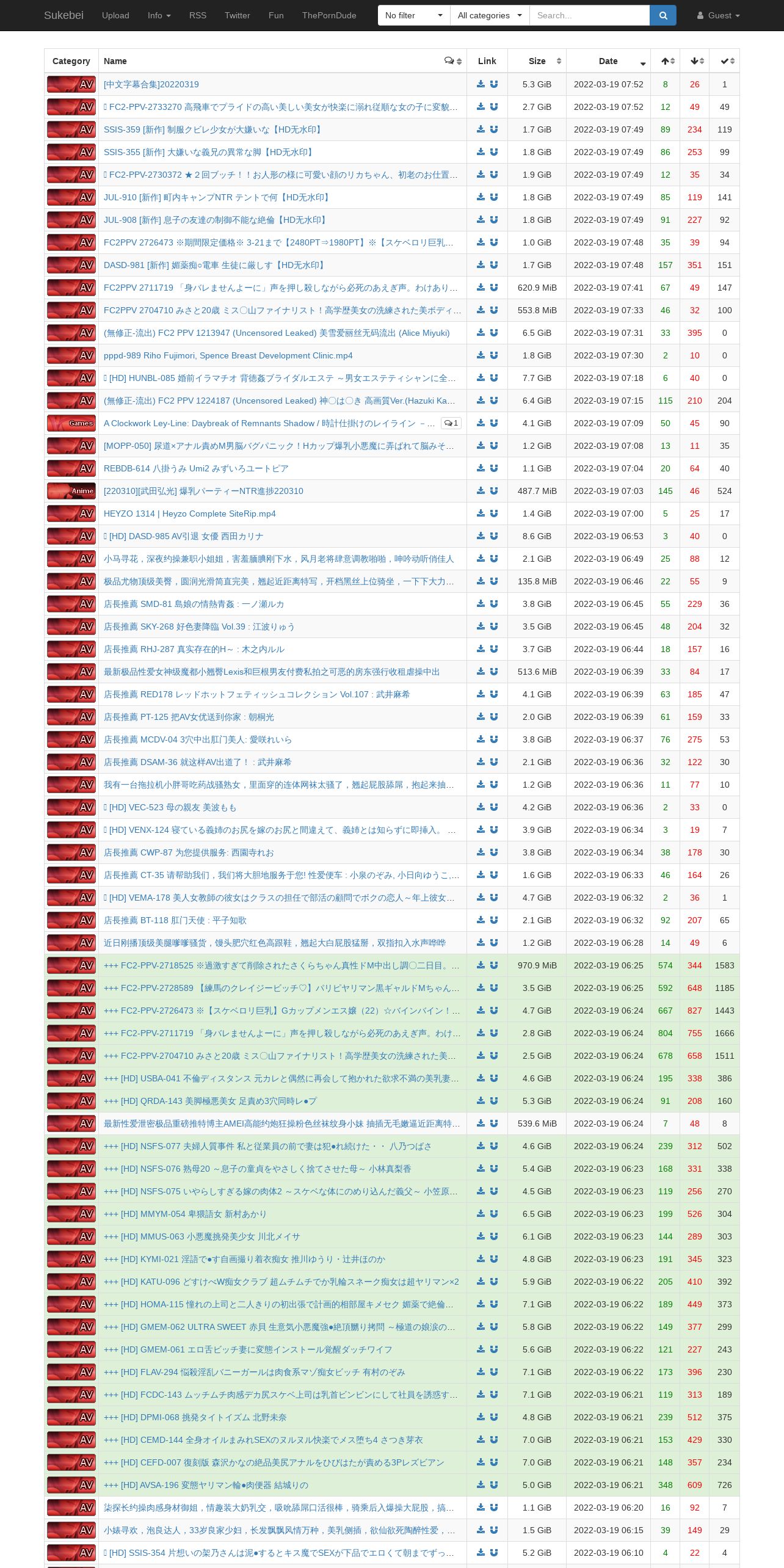Screen dimensions: 784x1568
Task: Open magnet link for DASD-981 row
Action: tap(494, 265)
